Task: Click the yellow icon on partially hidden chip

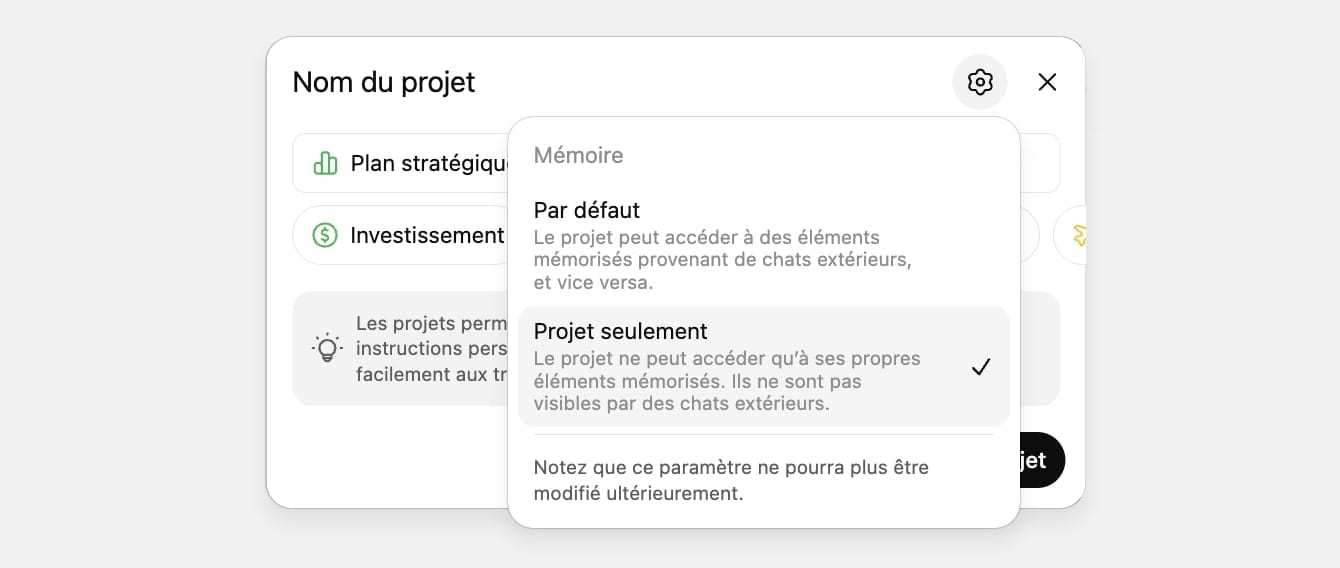Action: (1078, 235)
